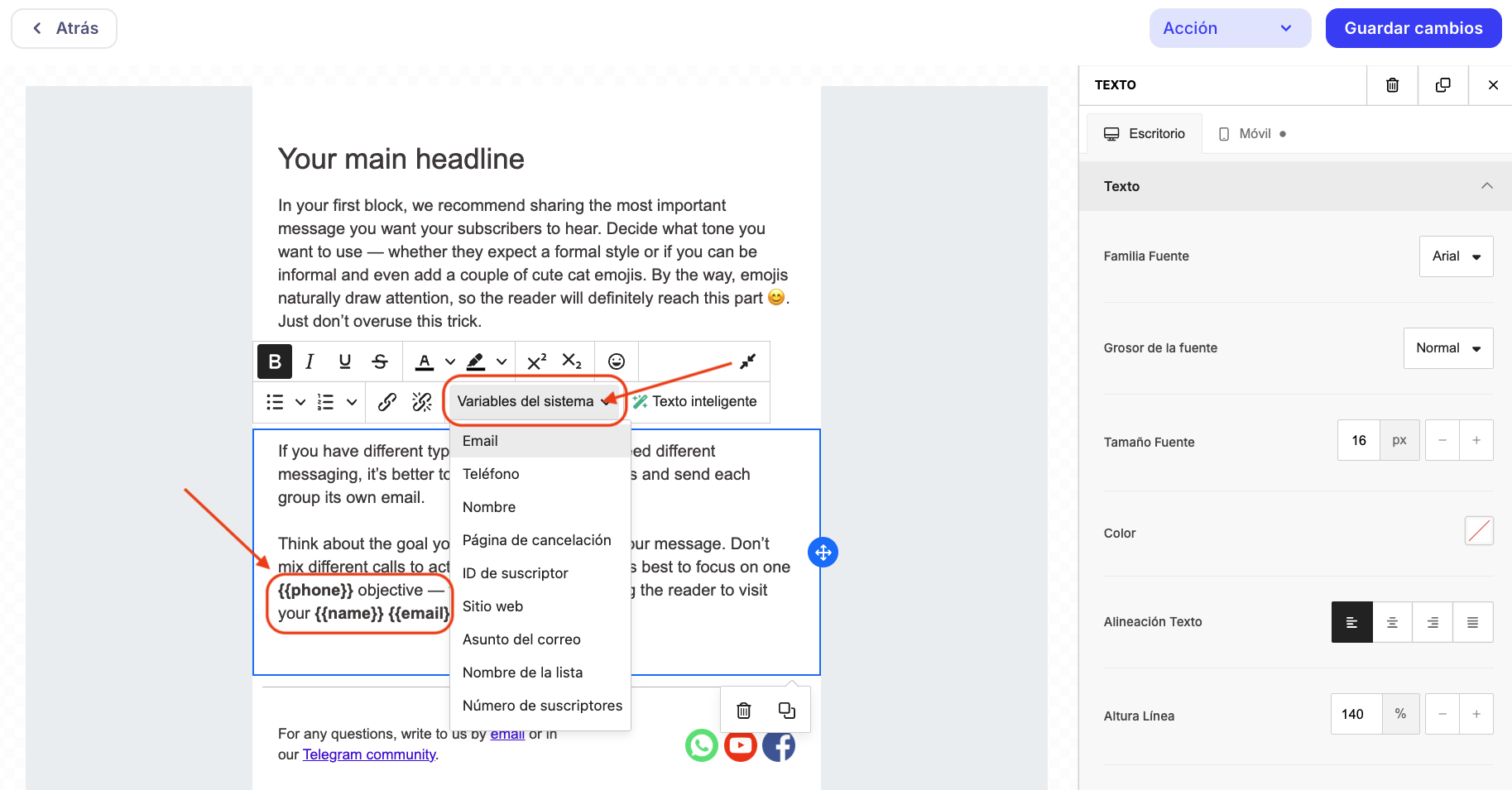Choose Nombre from the variables menu
The image size is (1512, 790).
click(489, 507)
